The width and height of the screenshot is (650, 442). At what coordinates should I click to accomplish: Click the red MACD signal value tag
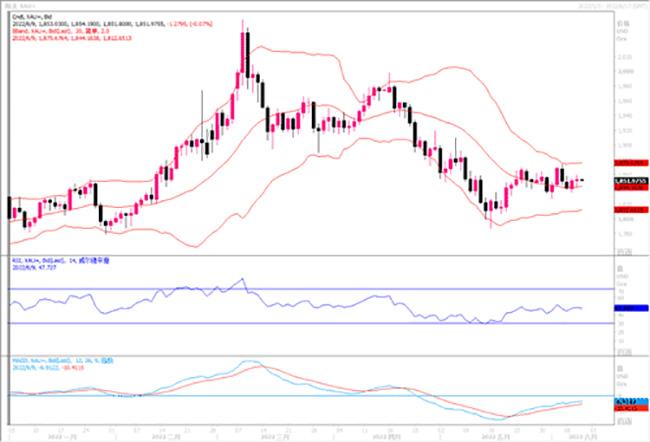pyautogui.click(x=630, y=408)
